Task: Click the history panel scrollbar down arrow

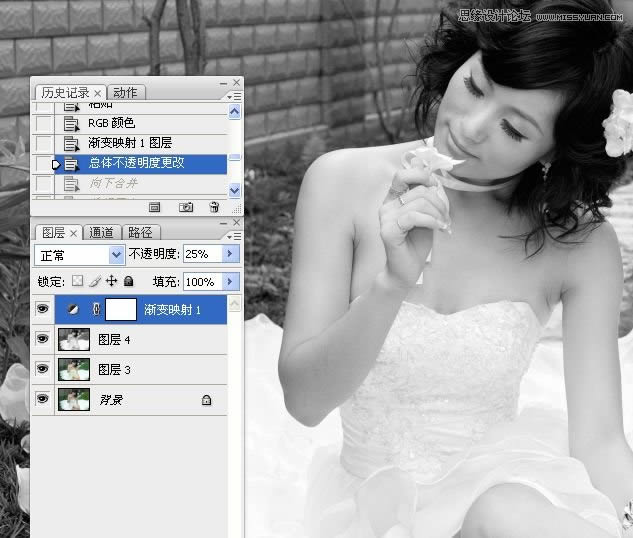Action: [235, 189]
